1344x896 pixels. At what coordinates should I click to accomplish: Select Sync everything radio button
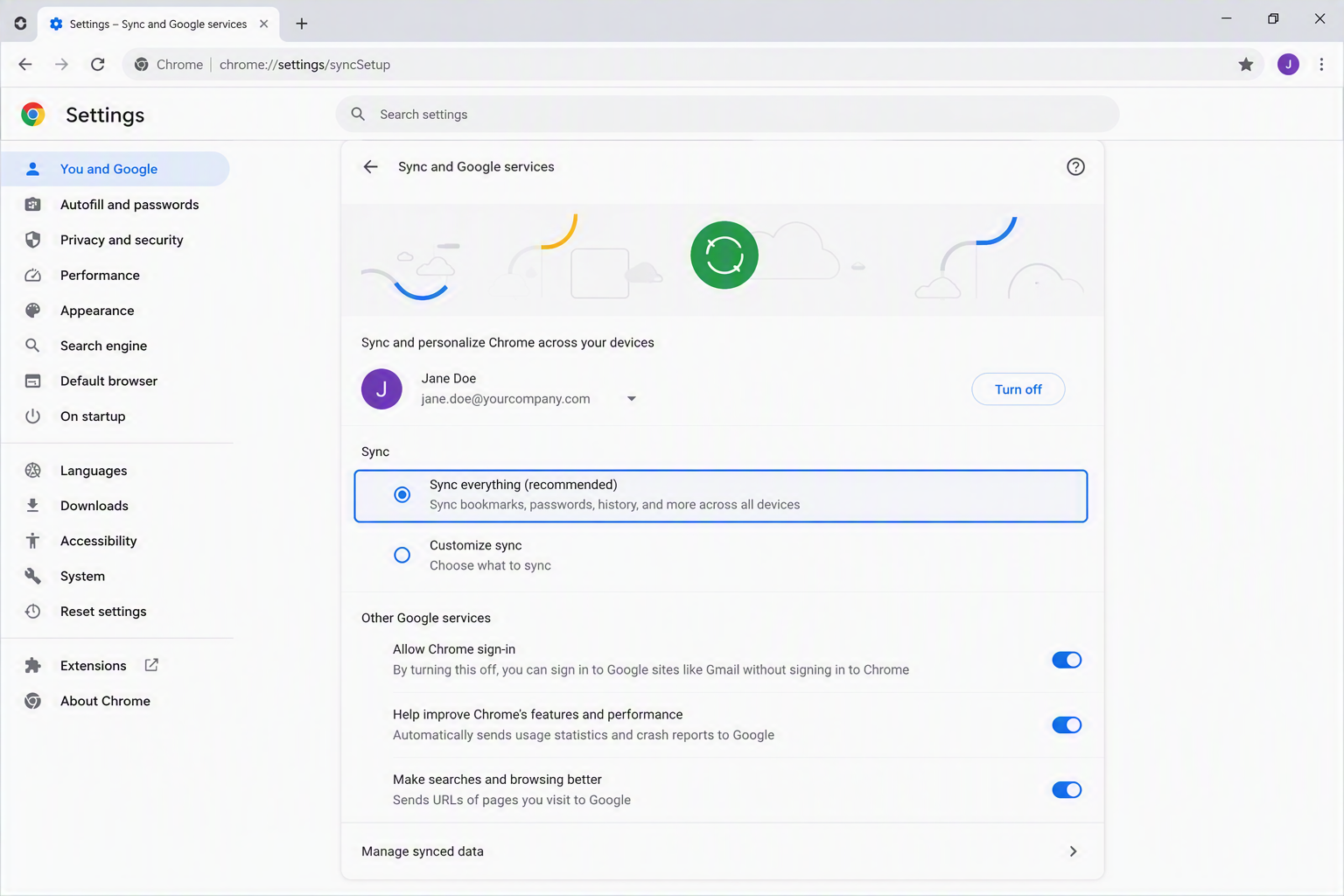coord(402,494)
